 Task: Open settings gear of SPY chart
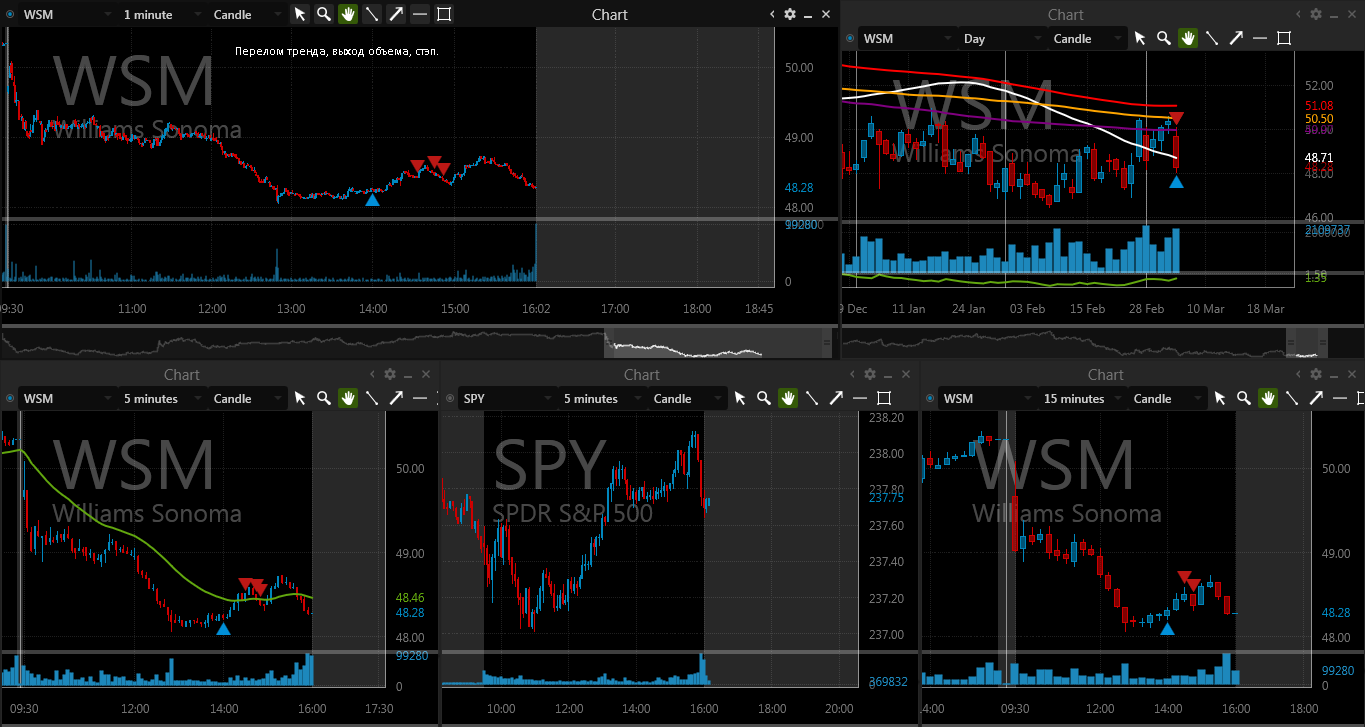[870, 374]
